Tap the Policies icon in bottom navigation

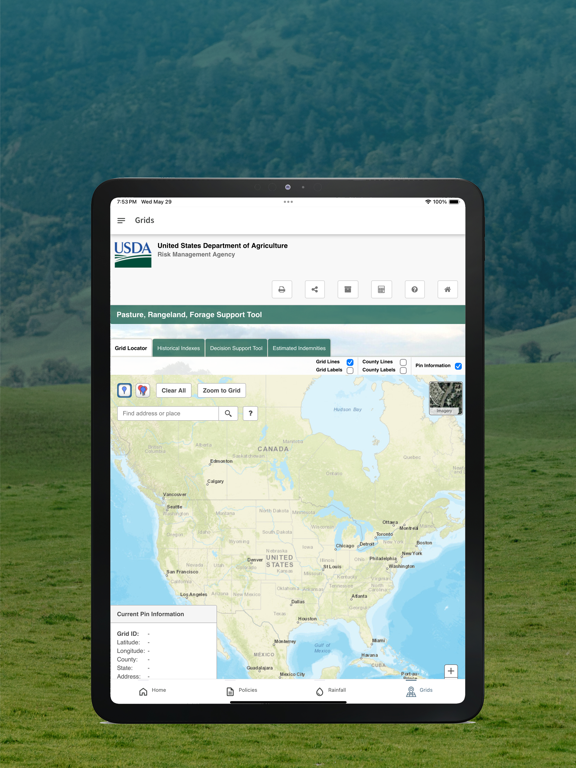(230, 692)
